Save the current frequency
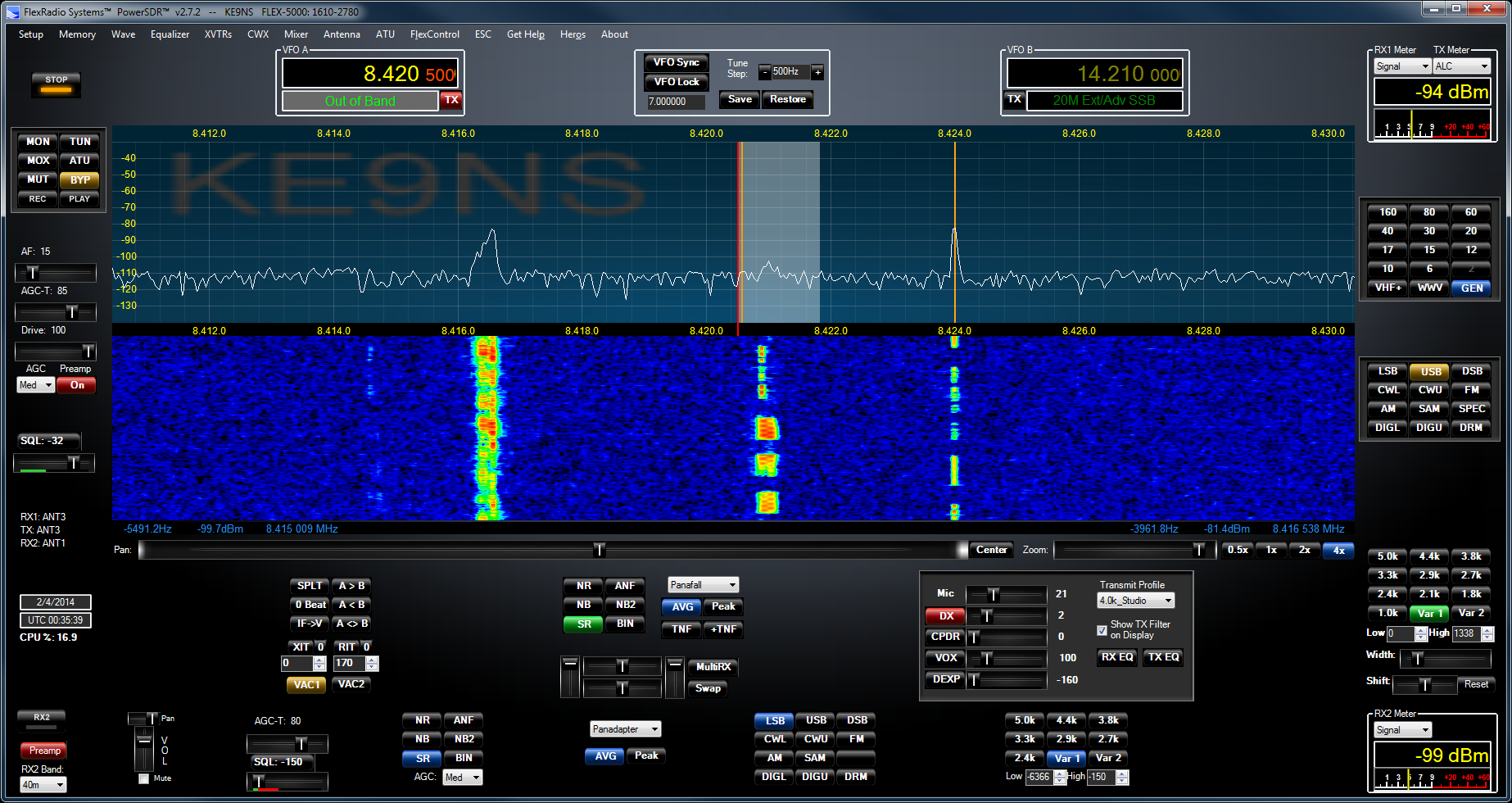1512x803 pixels. point(740,99)
